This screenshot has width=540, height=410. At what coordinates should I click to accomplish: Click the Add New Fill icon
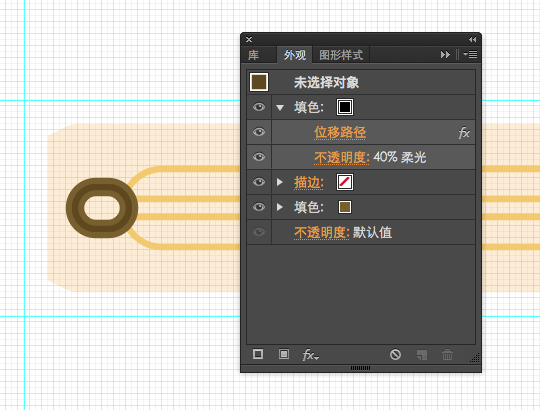click(x=284, y=354)
